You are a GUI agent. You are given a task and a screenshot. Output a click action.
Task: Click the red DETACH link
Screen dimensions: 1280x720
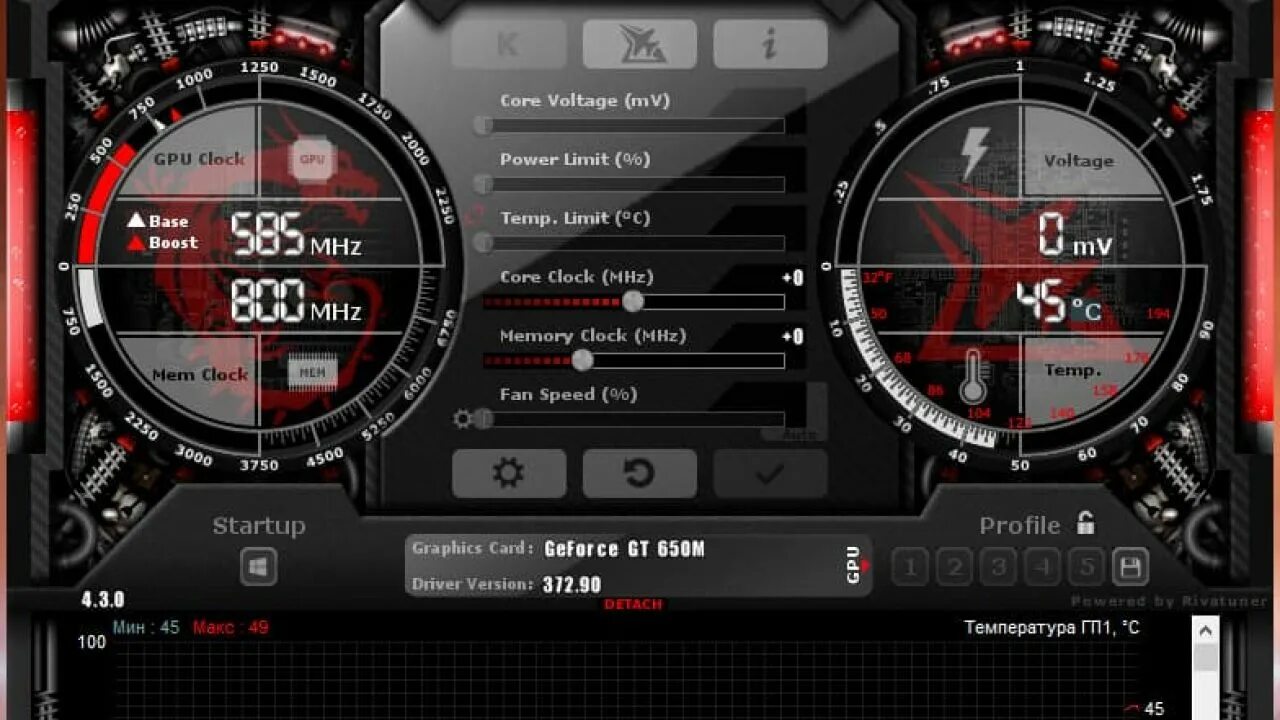pos(633,604)
